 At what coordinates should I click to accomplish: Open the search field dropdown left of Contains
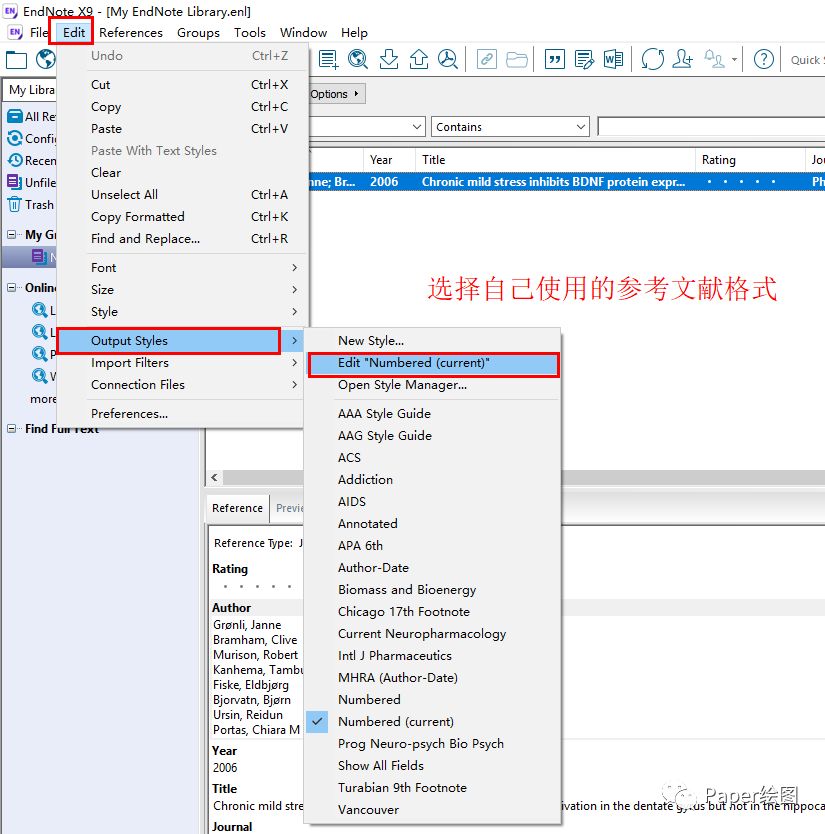tap(368, 127)
